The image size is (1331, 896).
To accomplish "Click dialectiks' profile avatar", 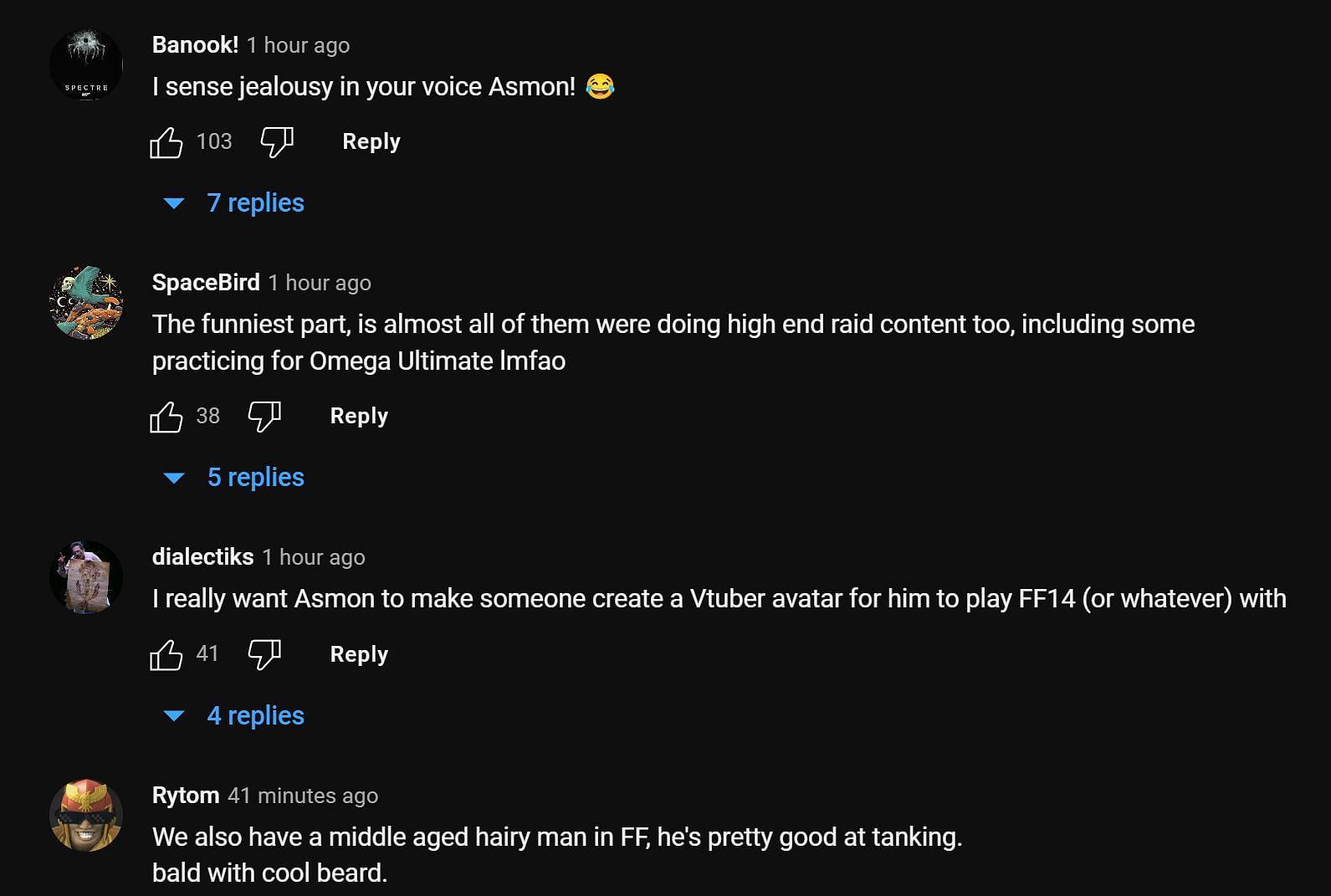I will coord(86,577).
